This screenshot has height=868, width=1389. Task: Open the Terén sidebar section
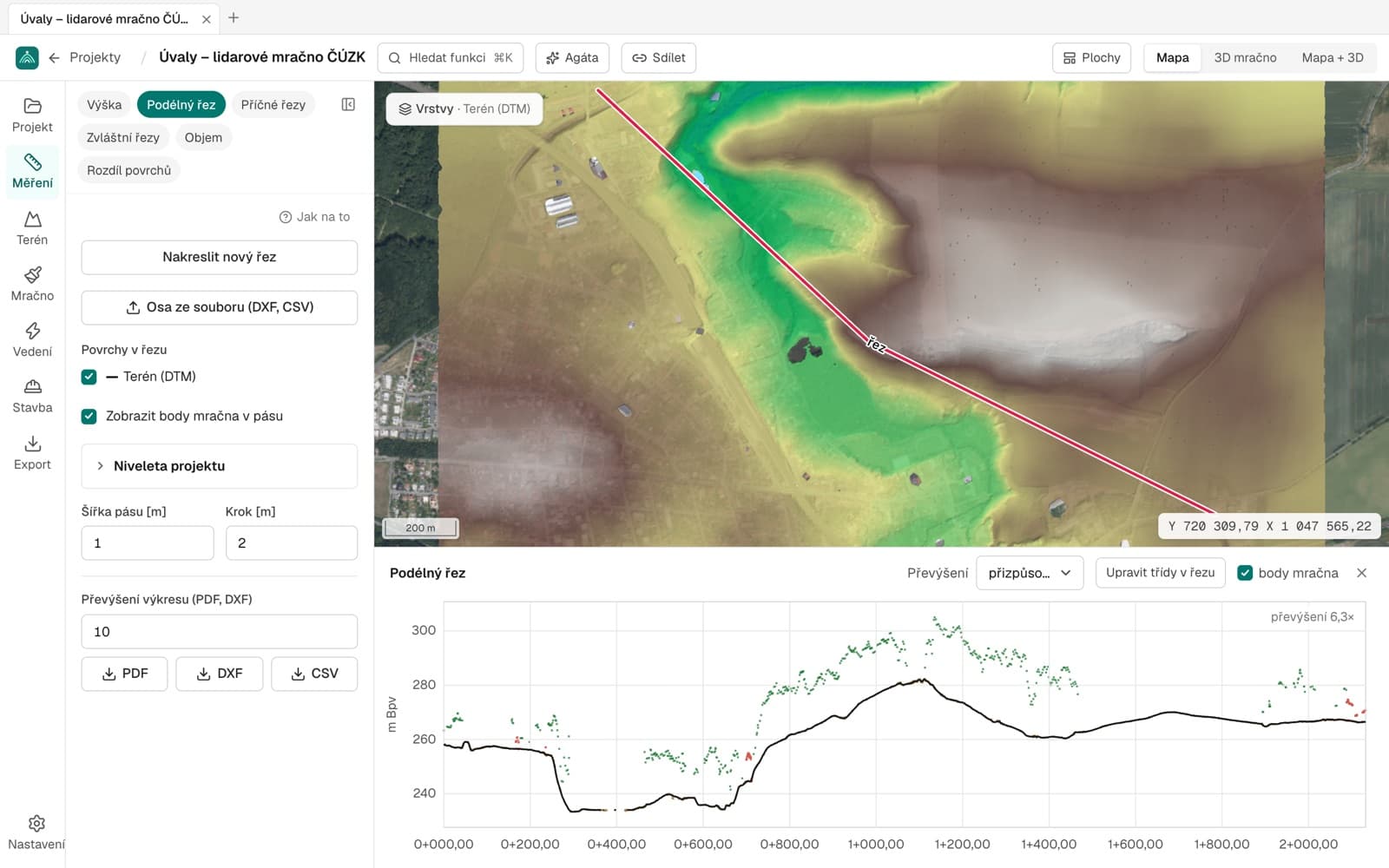coord(32,228)
